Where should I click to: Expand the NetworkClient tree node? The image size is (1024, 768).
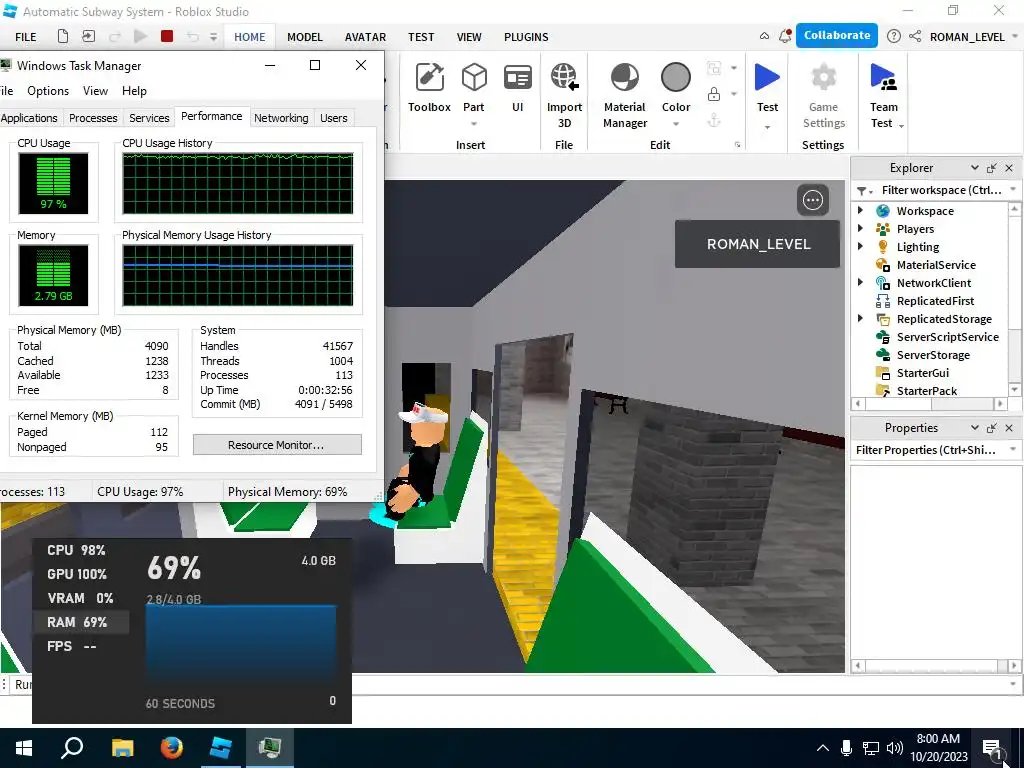tap(860, 282)
